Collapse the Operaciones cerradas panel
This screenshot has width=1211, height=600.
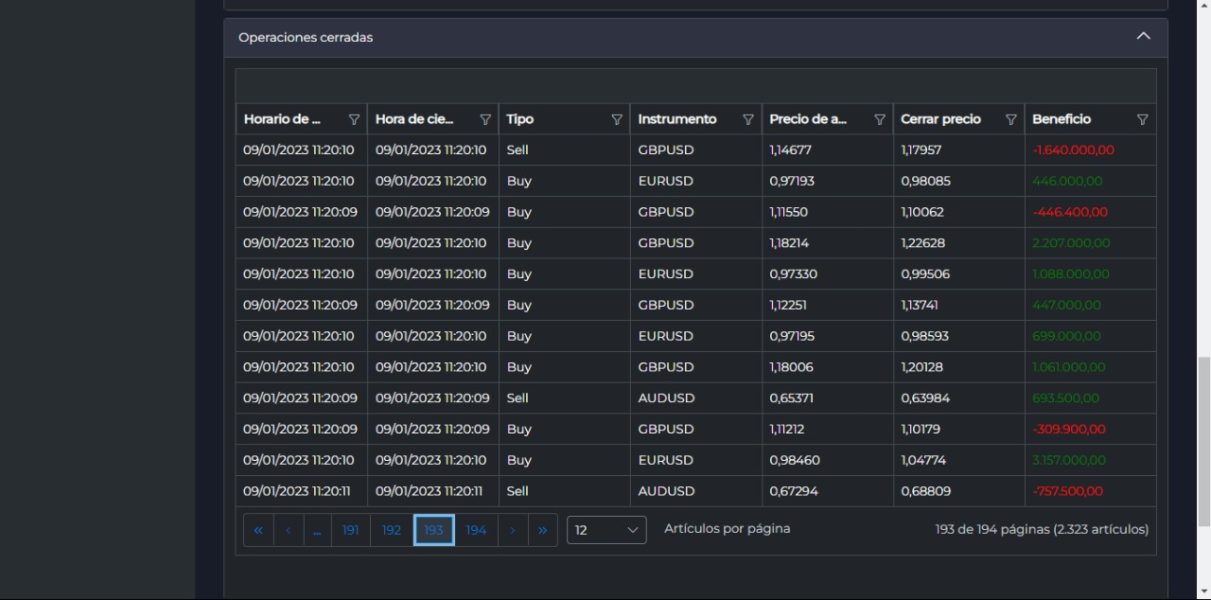tap(1143, 37)
